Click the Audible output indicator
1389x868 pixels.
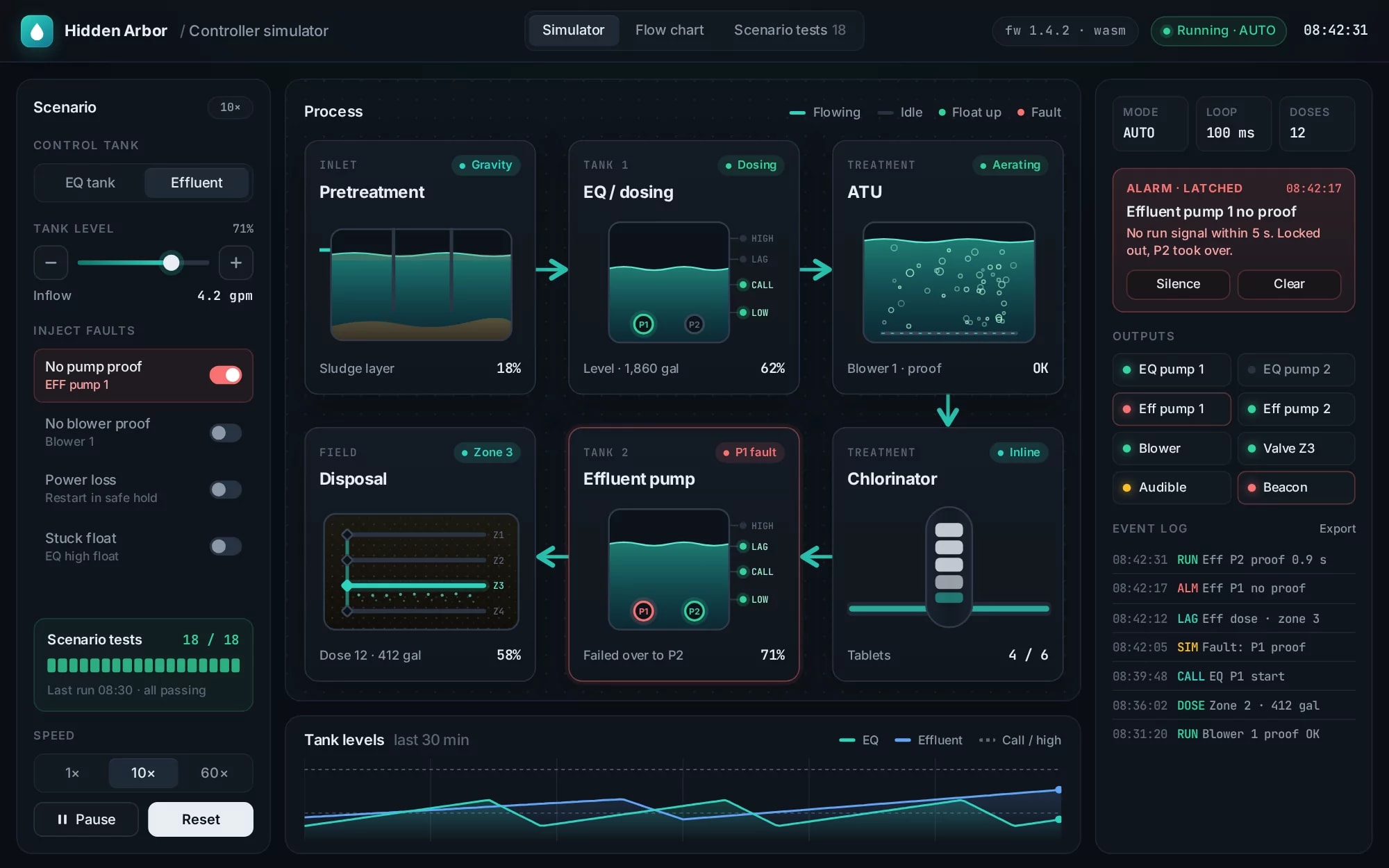click(1172, 487)
